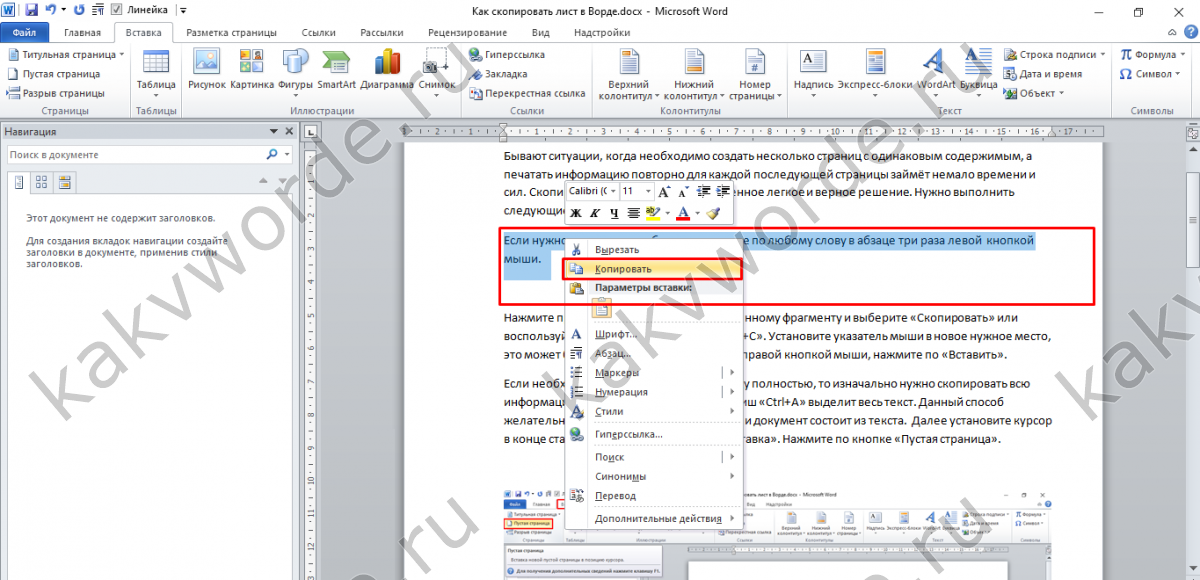This screenshot has width=1200, height=580.
Task: Apply underline Ч in mini toolbar
Action: coord(614,213)
